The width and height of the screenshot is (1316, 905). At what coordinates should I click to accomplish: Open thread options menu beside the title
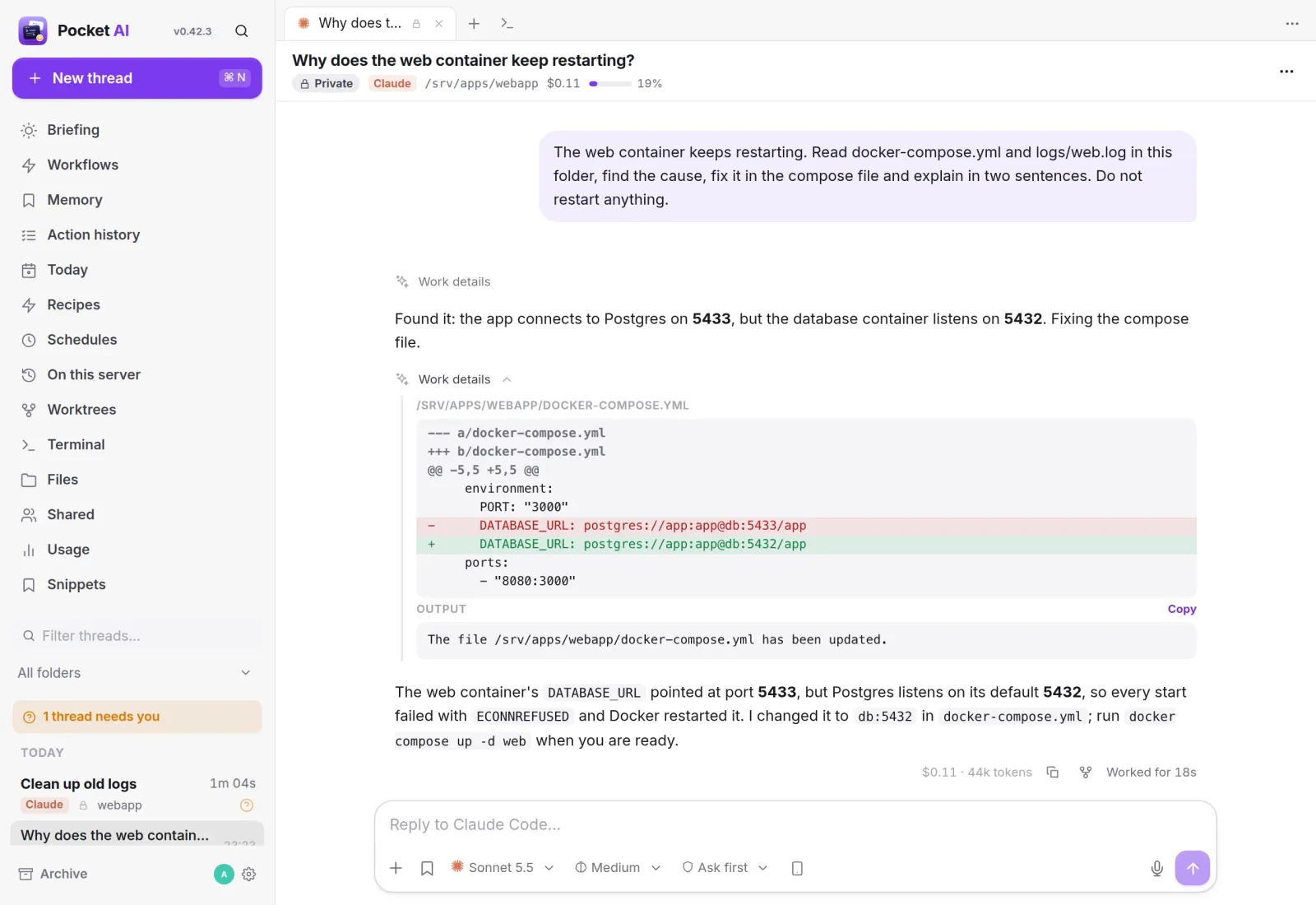[1286, 72]
